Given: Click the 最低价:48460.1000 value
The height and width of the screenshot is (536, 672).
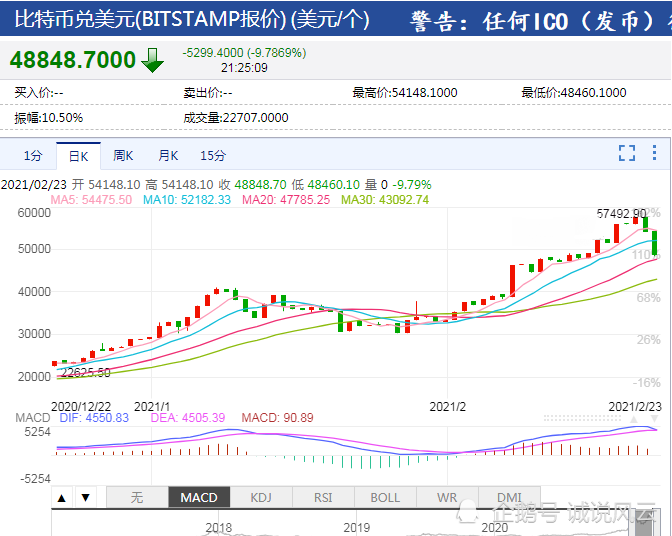Looking at the screenshot, I should [573, 93].
